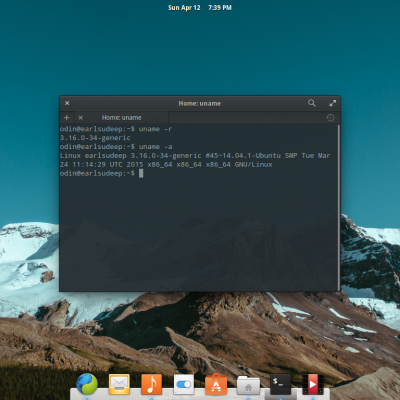Click the terminal's vertical scrollbar
The image size is (400, 400).
339,207
